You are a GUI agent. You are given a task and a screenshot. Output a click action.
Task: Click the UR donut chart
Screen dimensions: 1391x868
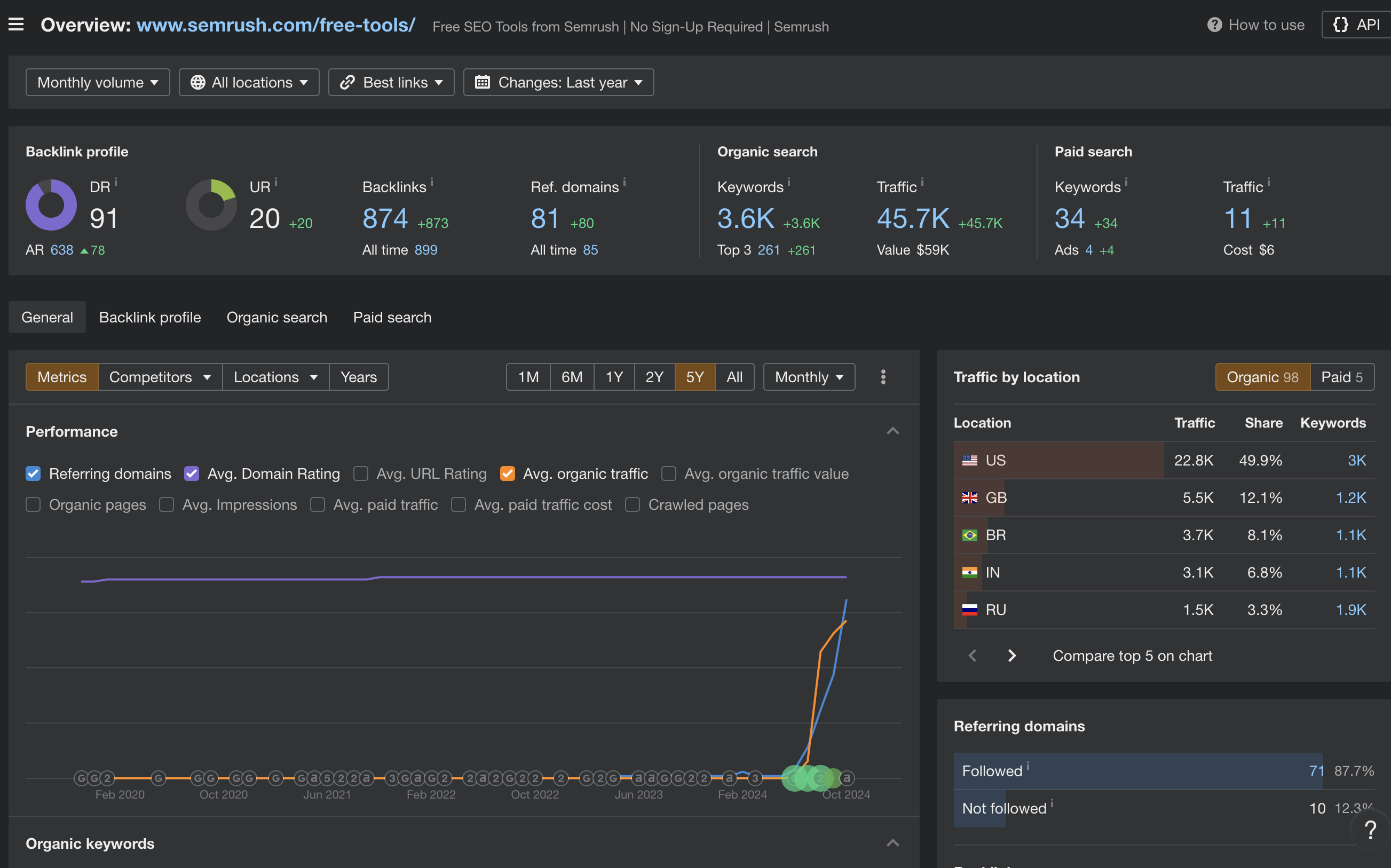click(x=211, y=205)
